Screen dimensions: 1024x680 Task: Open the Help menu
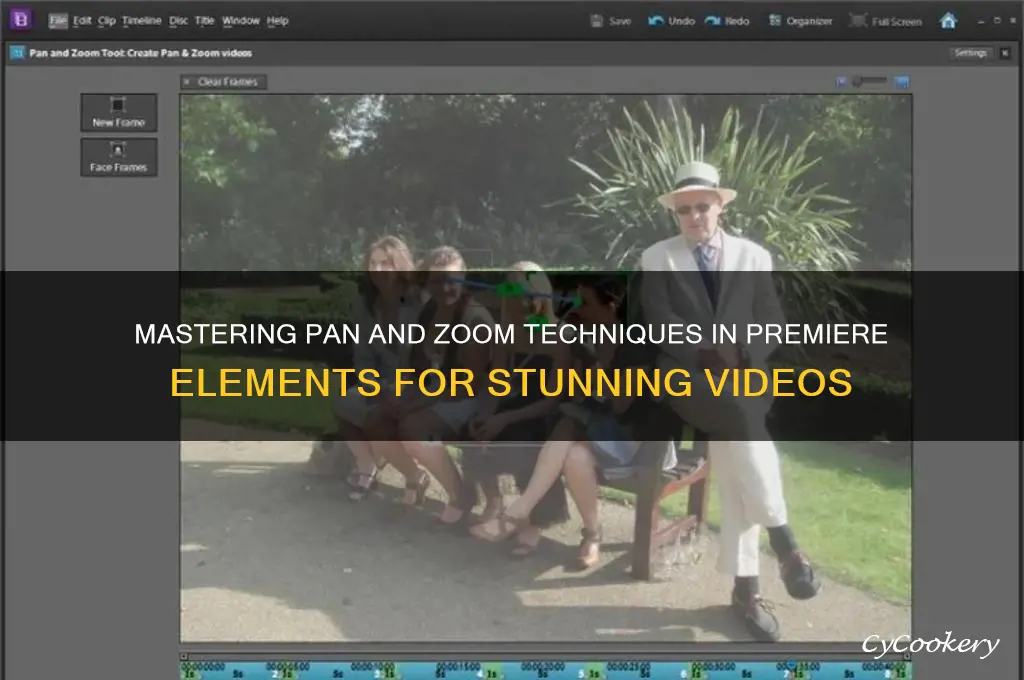click(277, 21)
